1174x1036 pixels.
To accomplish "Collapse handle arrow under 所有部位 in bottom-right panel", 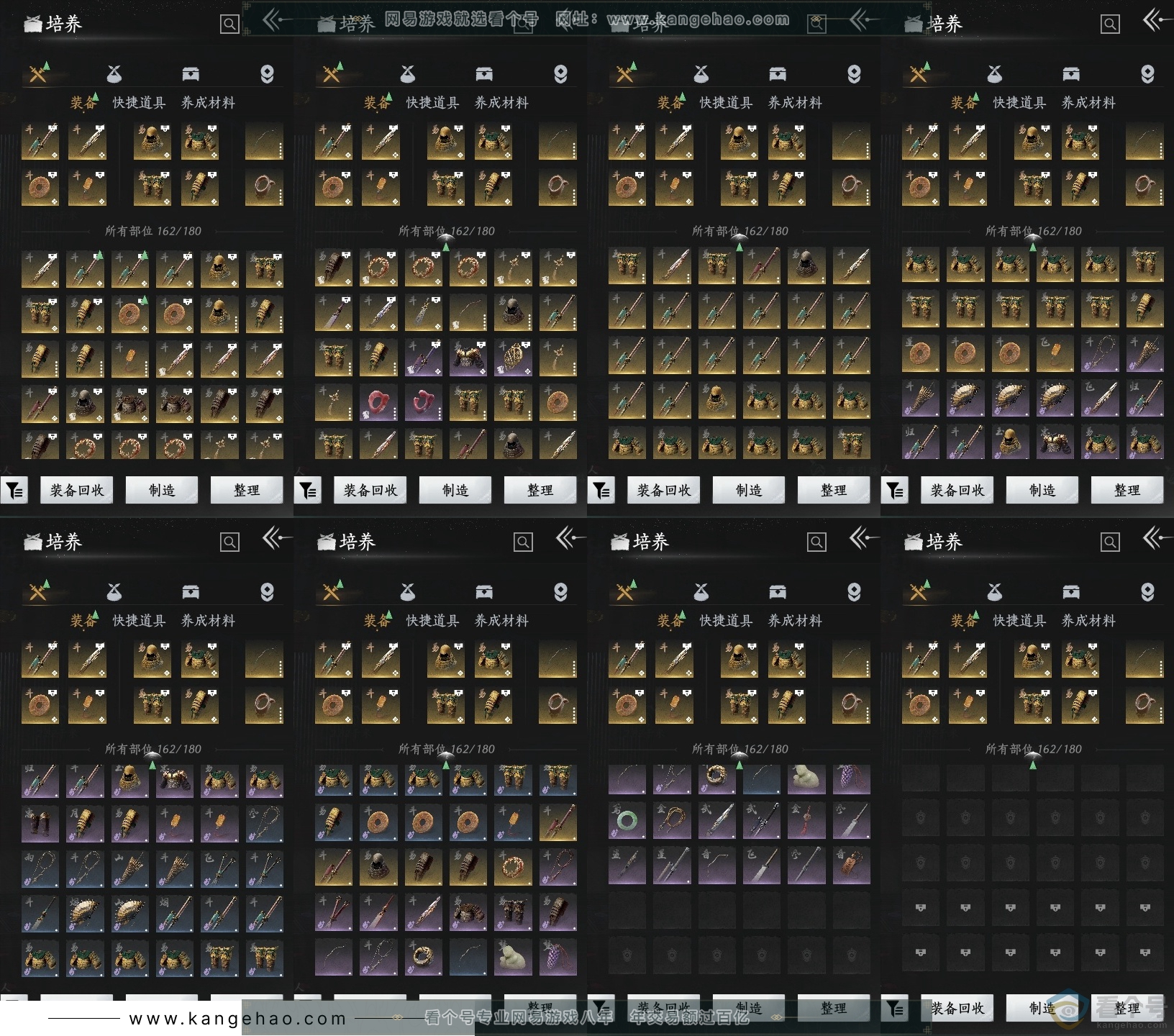I will [x=1033, y=760].
